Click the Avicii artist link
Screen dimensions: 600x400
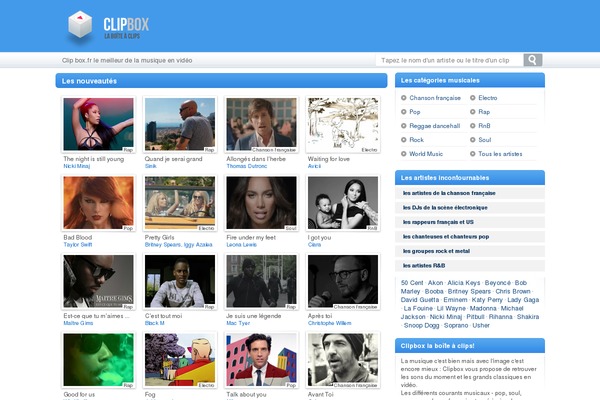(x=314, y=166)
